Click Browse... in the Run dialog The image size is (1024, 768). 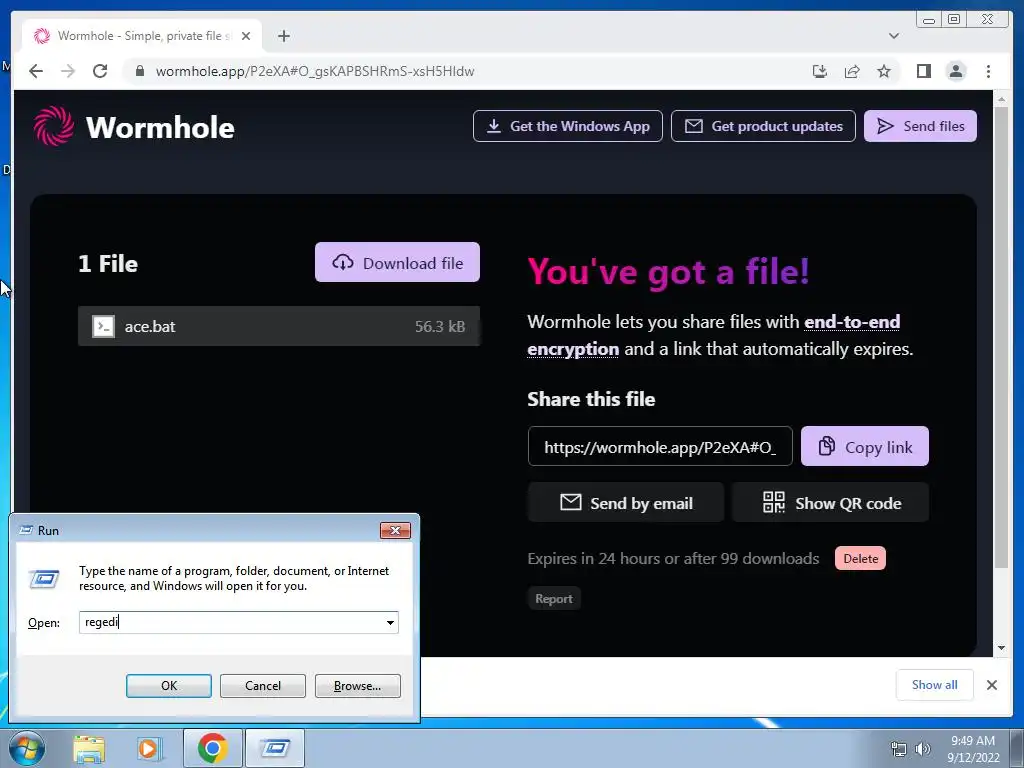point(357,686)
